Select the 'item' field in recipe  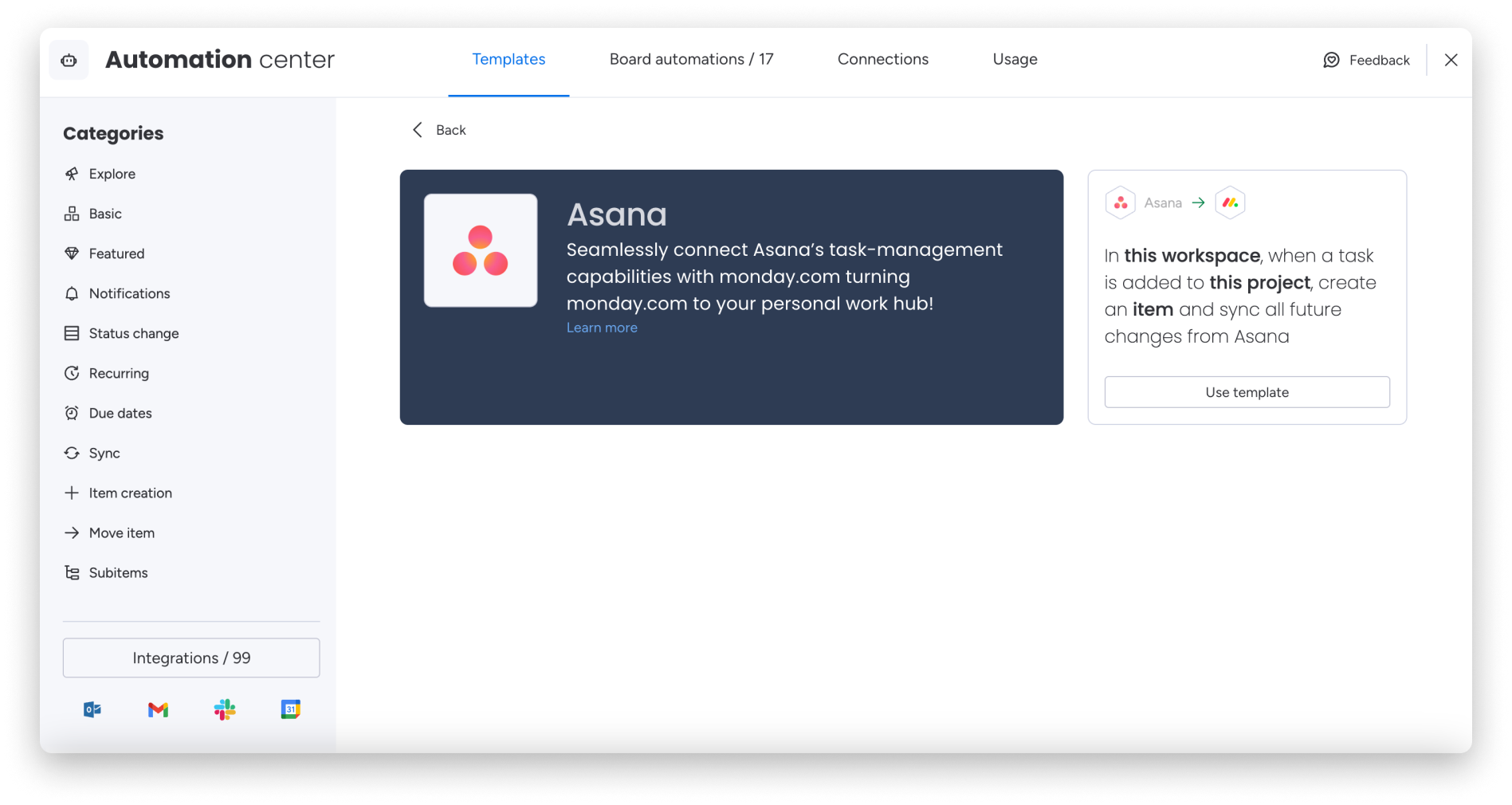pos(1153,309)
